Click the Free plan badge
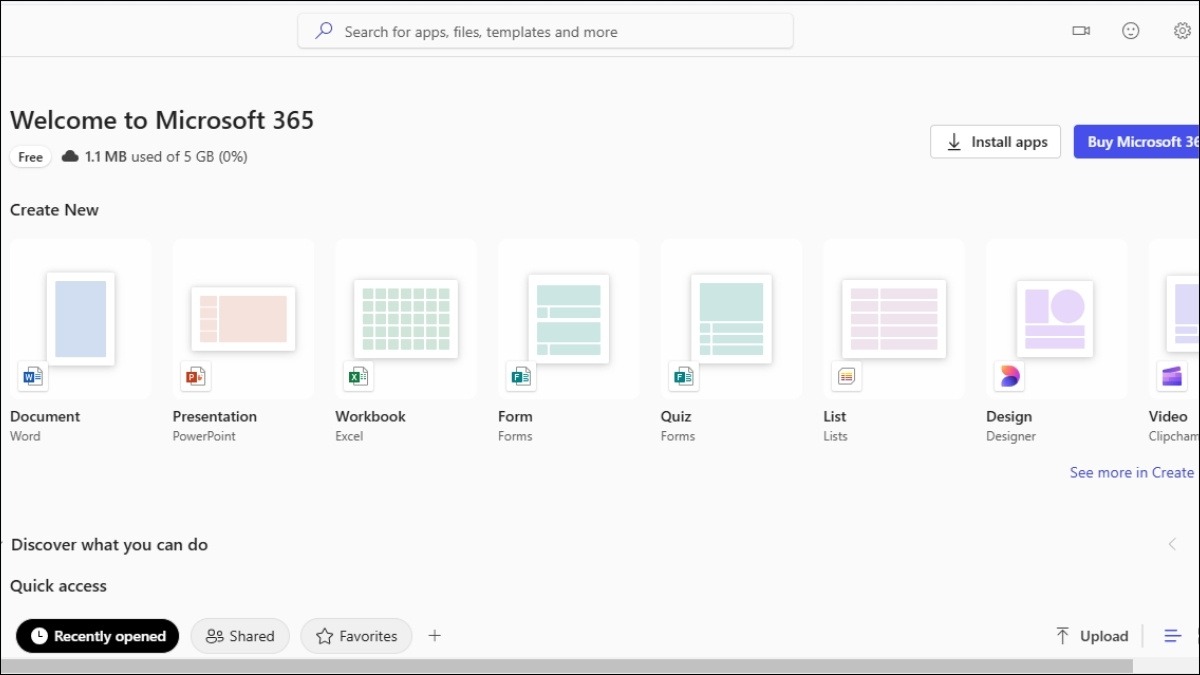The height and width of the screenshot is (675, 1200). coord(31,157)
